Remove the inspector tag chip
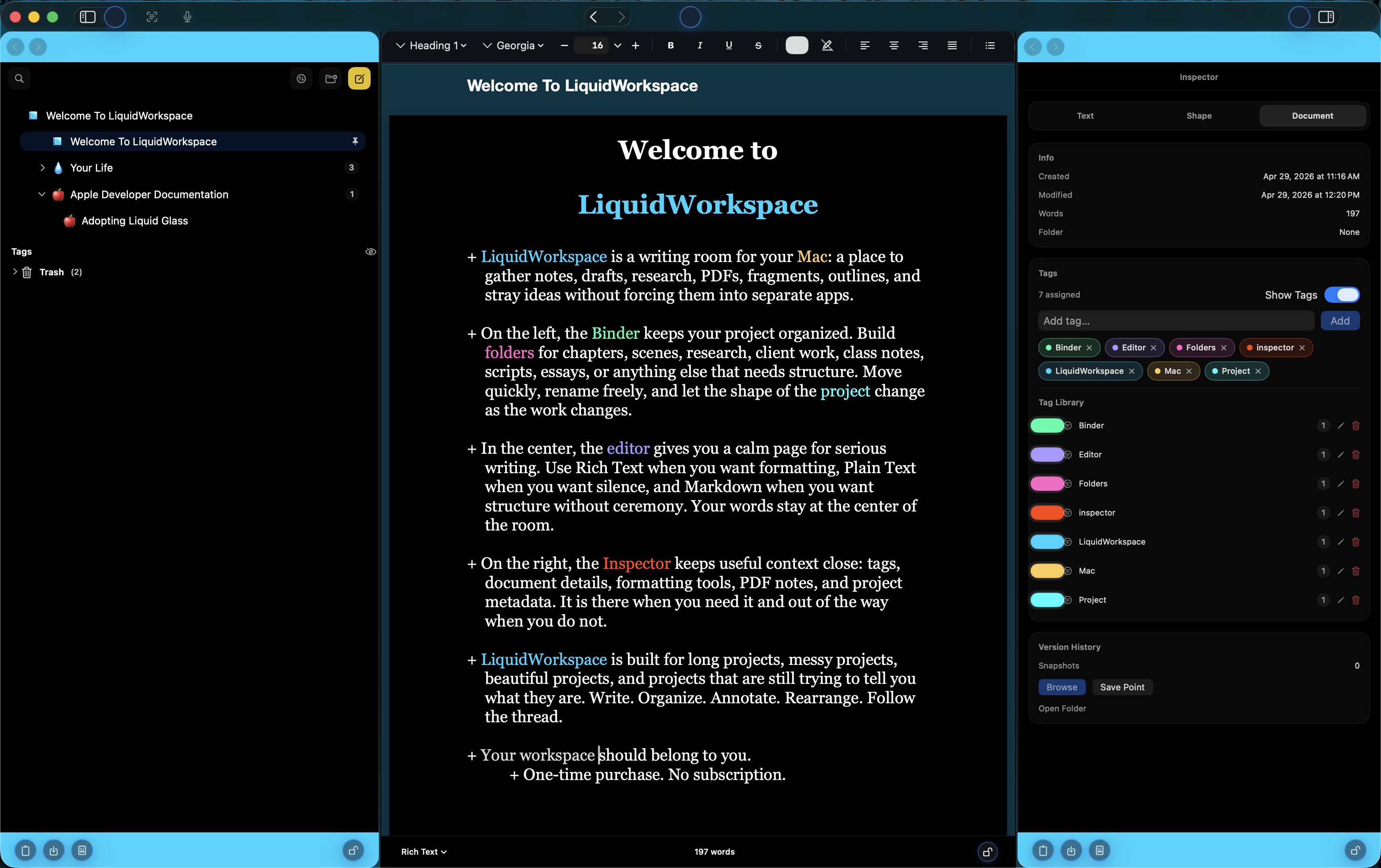 click(x=1302, y=348)
